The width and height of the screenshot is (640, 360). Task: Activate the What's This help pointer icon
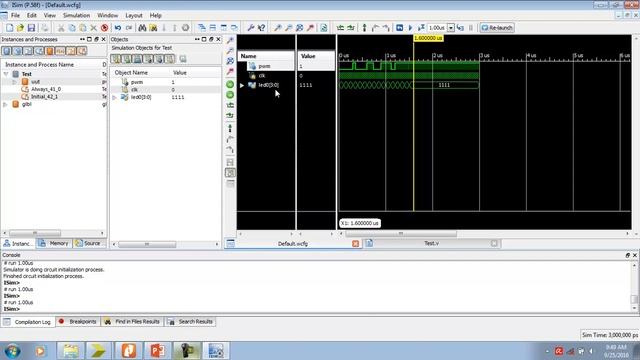pyautogui.click(x=262, y=28)
